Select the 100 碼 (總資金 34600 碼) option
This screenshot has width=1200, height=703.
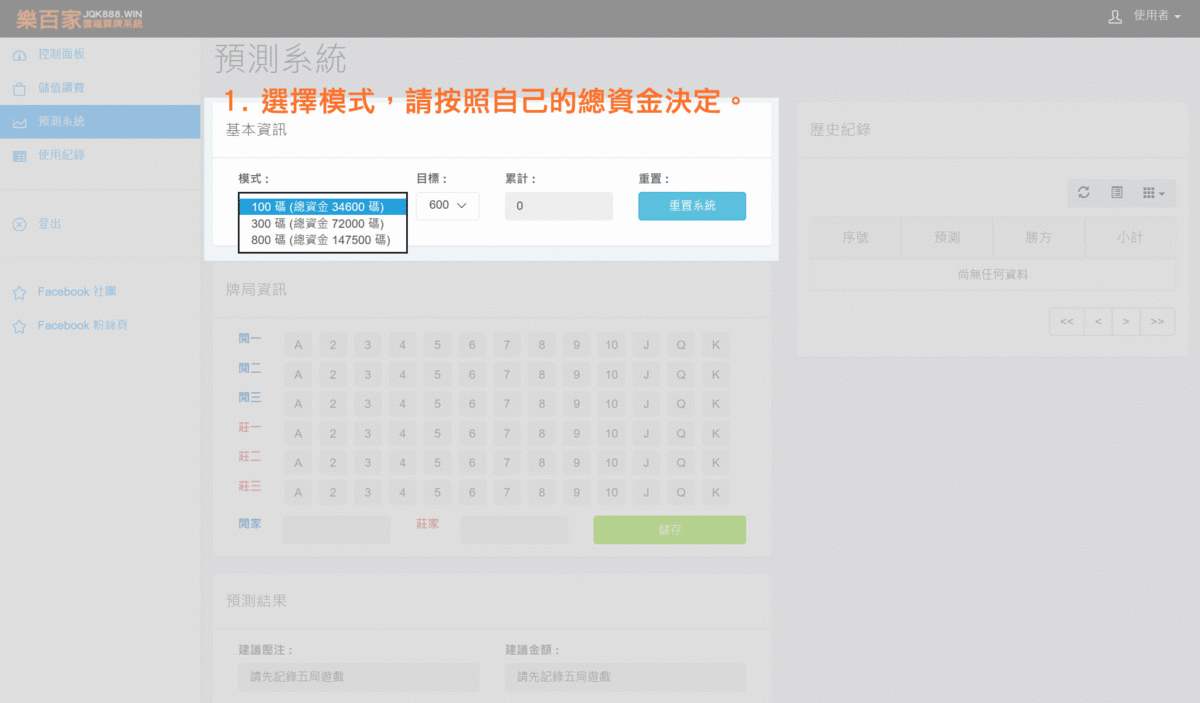point(322,206)
